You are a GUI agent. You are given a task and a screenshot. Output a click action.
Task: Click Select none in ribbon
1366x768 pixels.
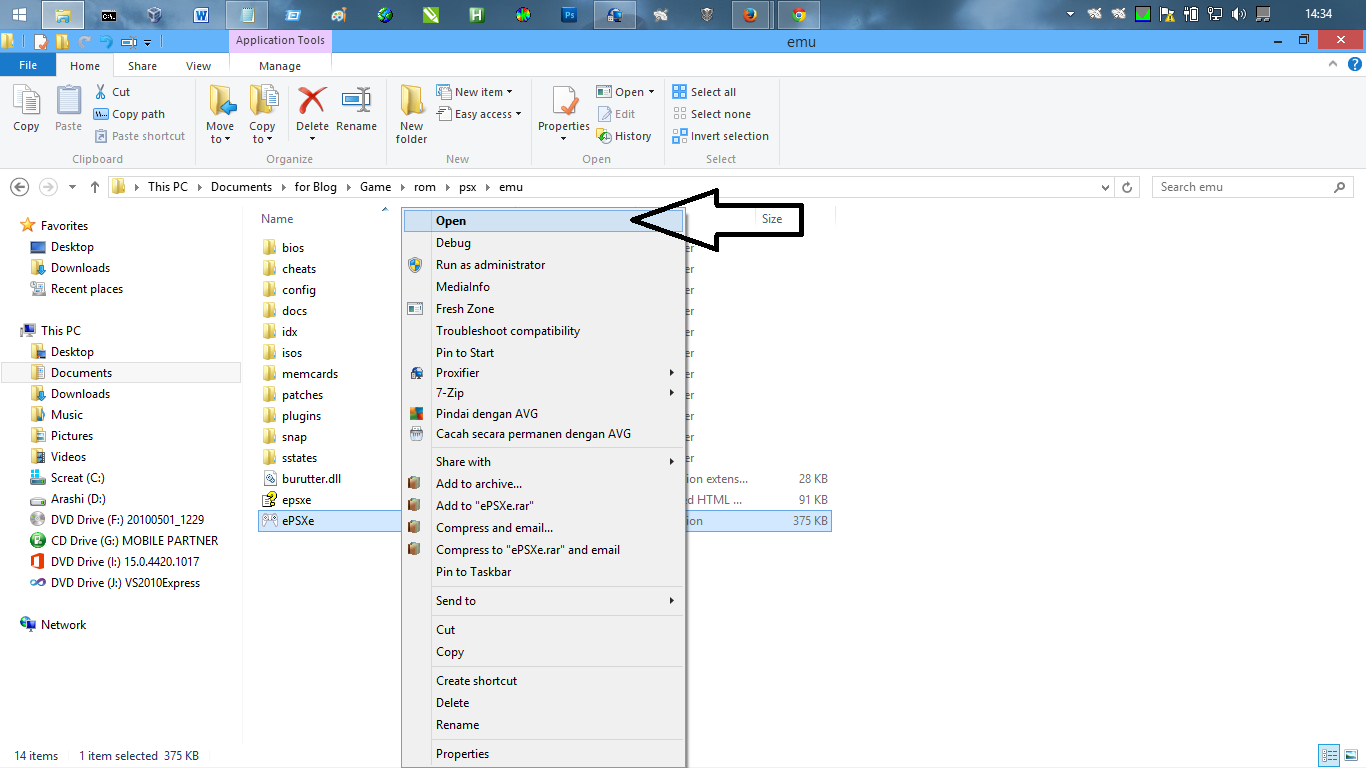pos(711,114)
